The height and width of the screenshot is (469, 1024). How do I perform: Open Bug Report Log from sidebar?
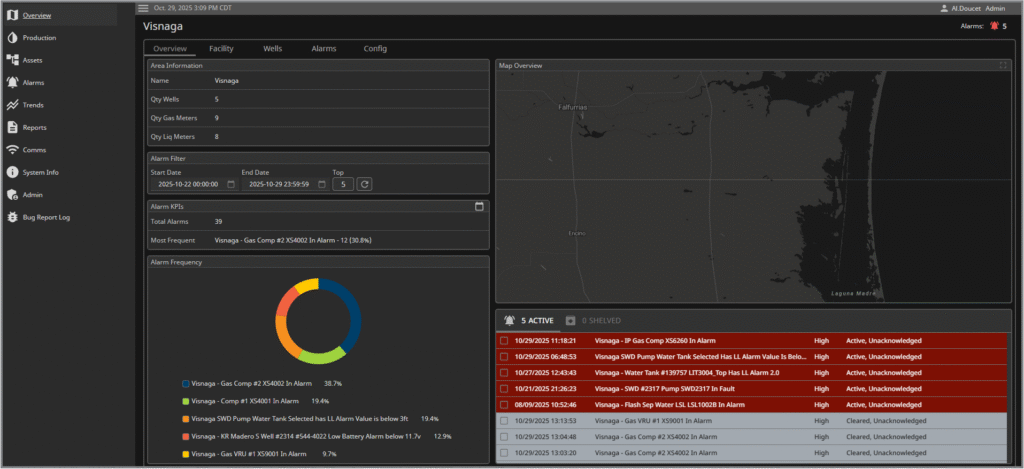tap(46, 217)
